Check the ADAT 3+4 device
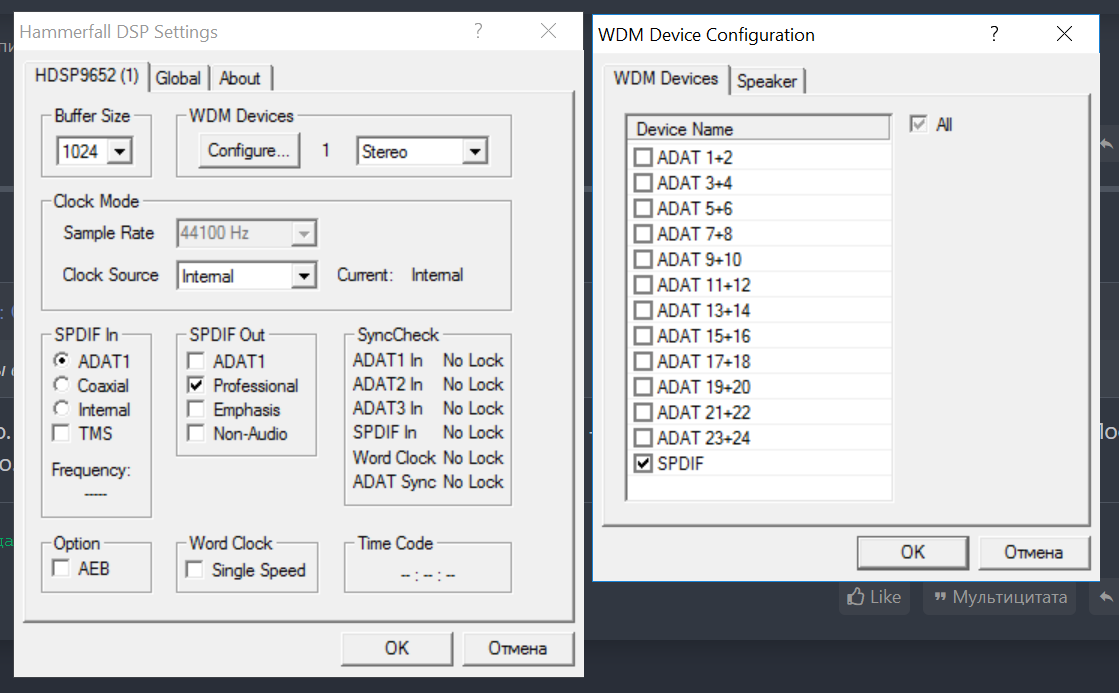 (643, 183)
